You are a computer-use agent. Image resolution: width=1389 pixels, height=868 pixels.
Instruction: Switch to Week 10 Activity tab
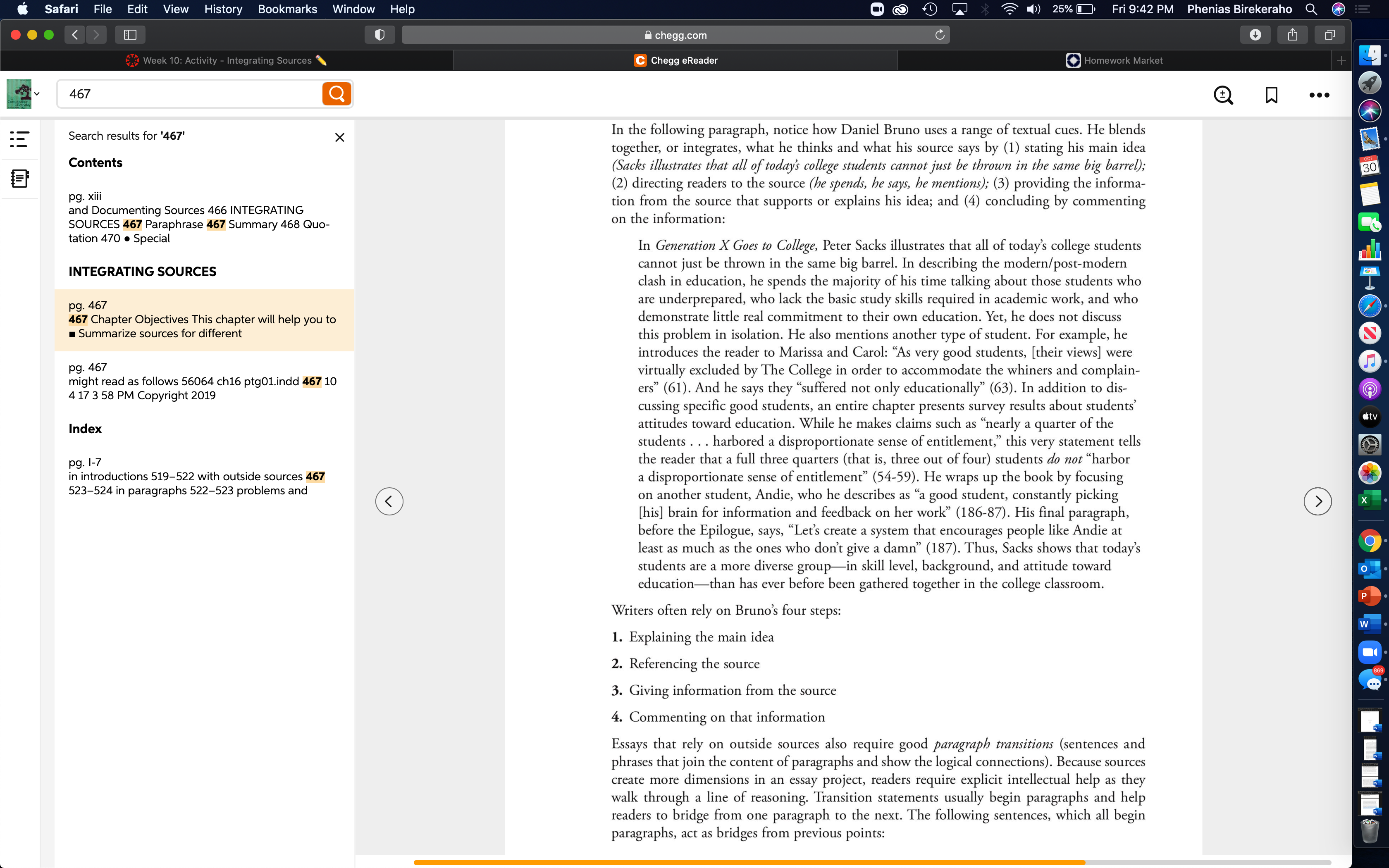pos(227,60)
